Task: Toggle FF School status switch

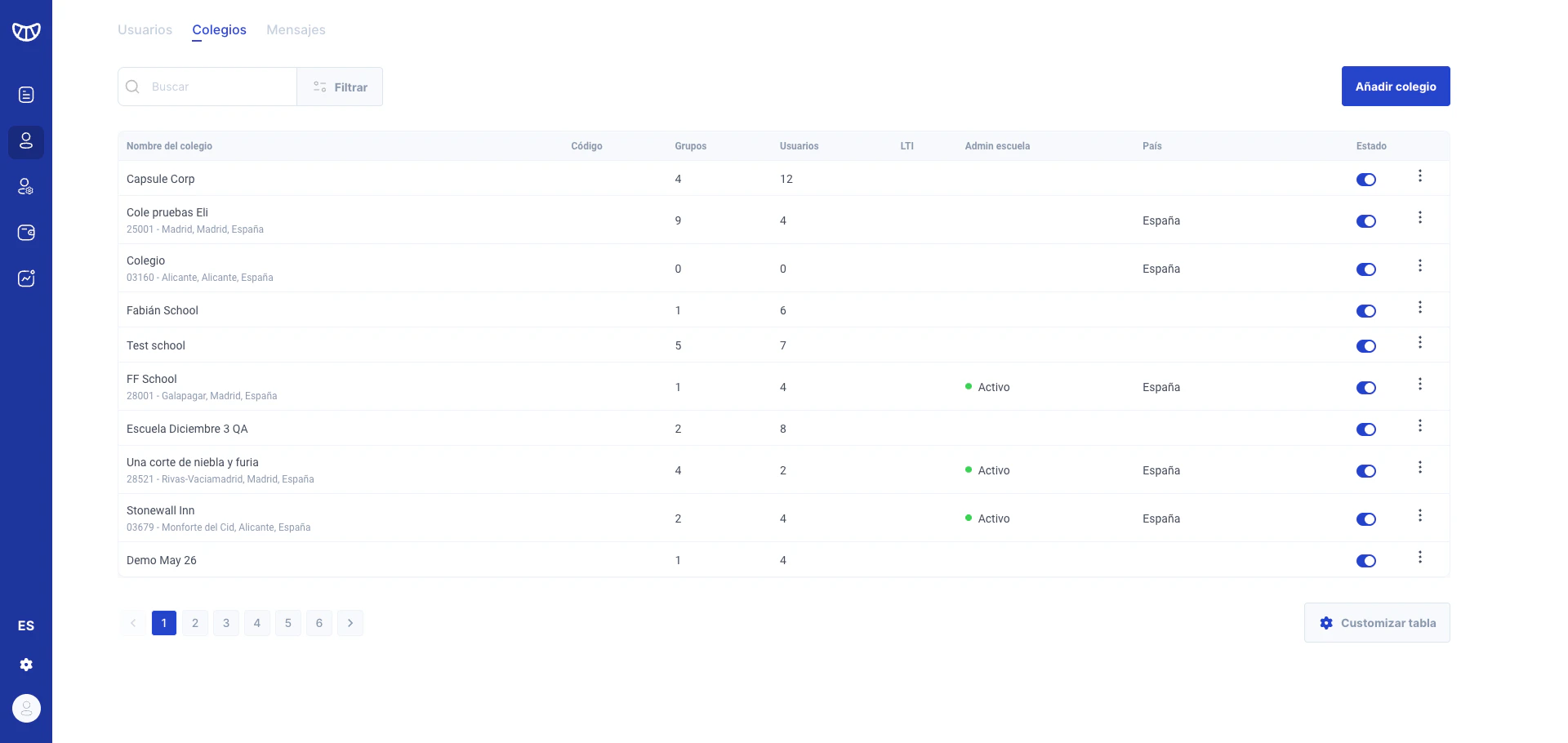Action: (x=1366, y=388)
